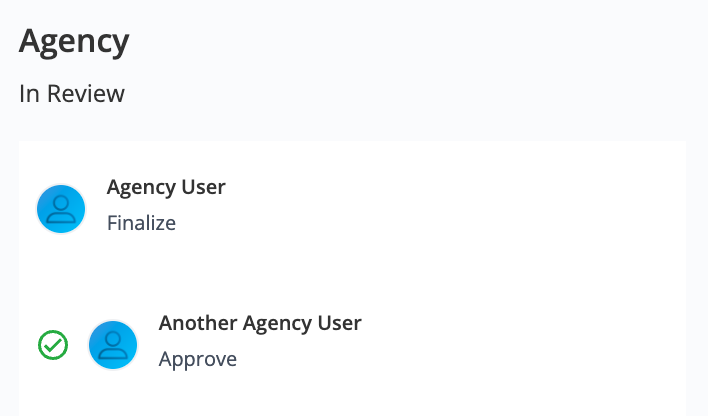Click the Agency section heading
The image size is (708, 416).
click(74, 42)
